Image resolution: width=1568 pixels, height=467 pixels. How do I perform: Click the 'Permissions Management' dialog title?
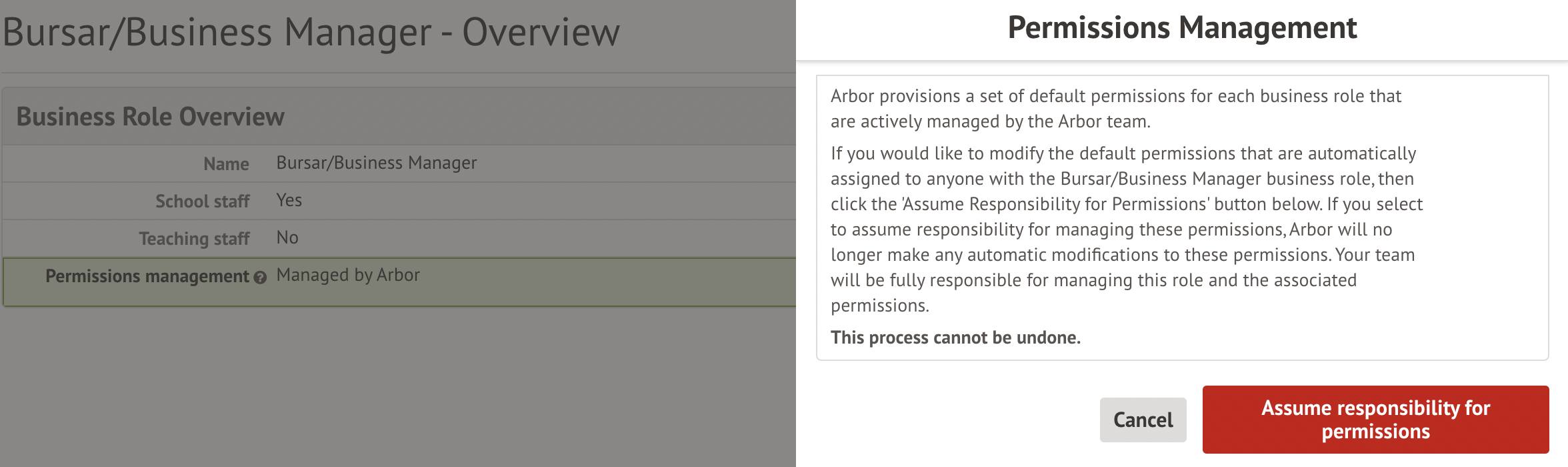click(1182, 28)
